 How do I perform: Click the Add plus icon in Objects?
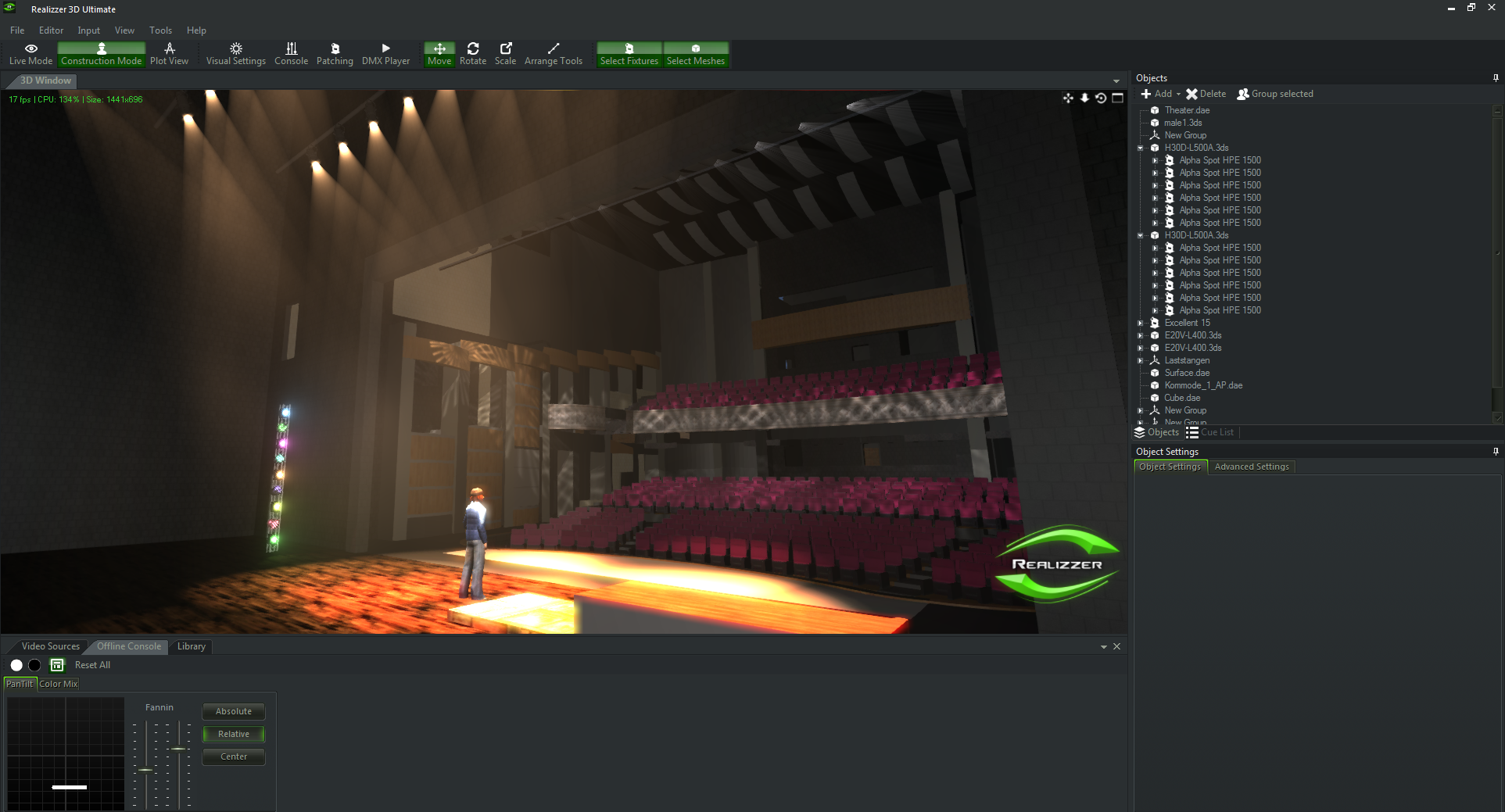[1145, 94]
